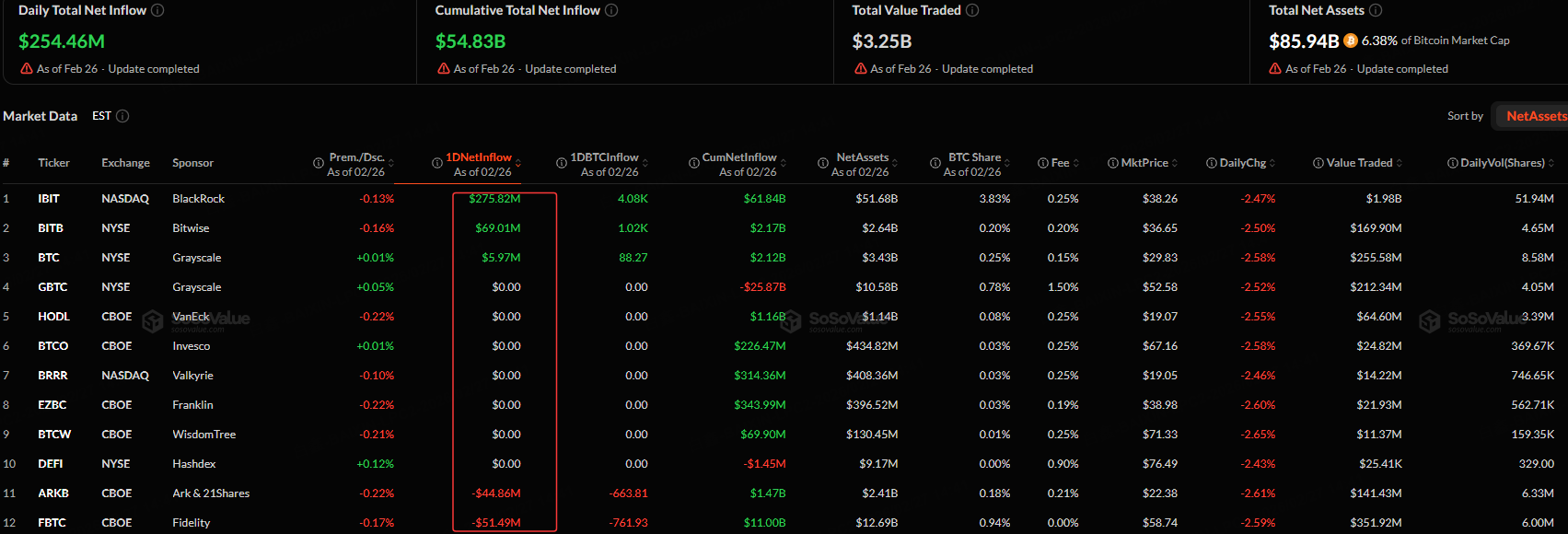The width and height of the screenshot is (1568, 534).
Task: Click info icon beside Daily Total Net Inflow
Action: (157, 10)
